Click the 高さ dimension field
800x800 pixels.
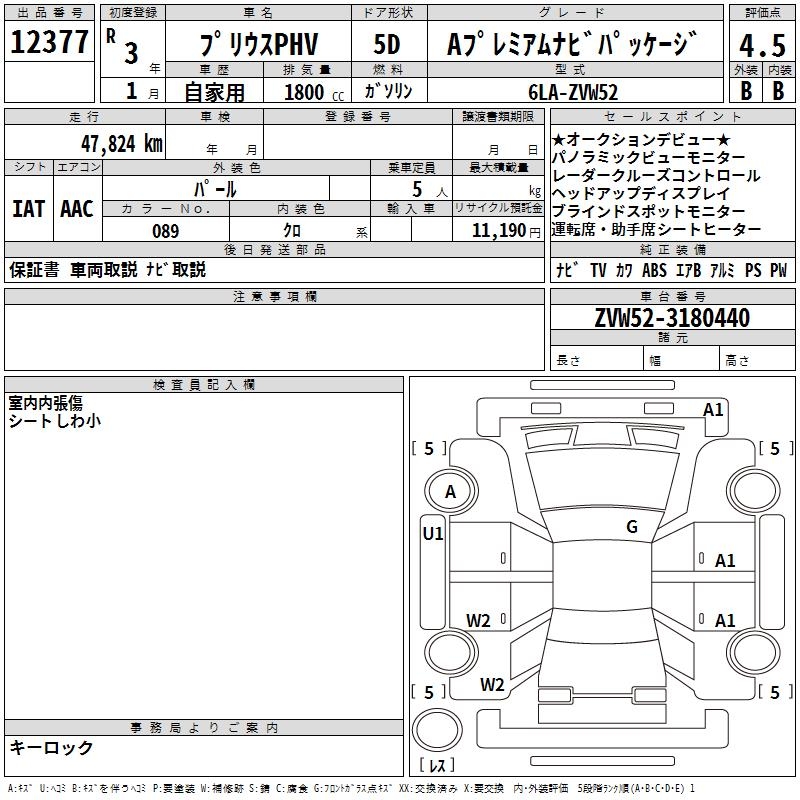[x=757, y=358]
